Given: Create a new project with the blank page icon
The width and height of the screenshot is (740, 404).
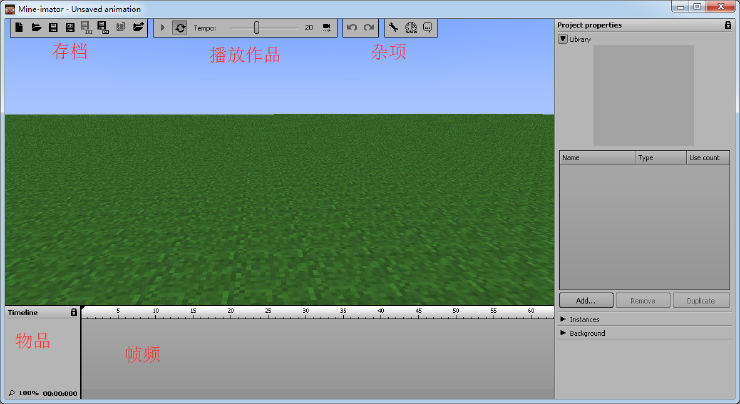Looking at the screenshot, I should click(19, 27).
